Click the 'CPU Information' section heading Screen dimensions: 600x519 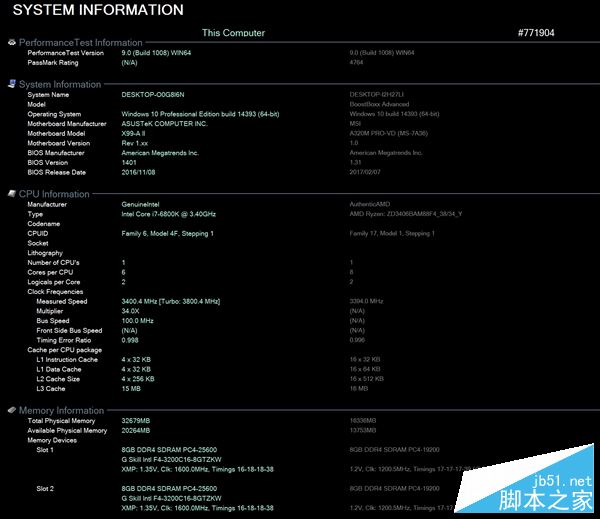click(x=54, y=194)
